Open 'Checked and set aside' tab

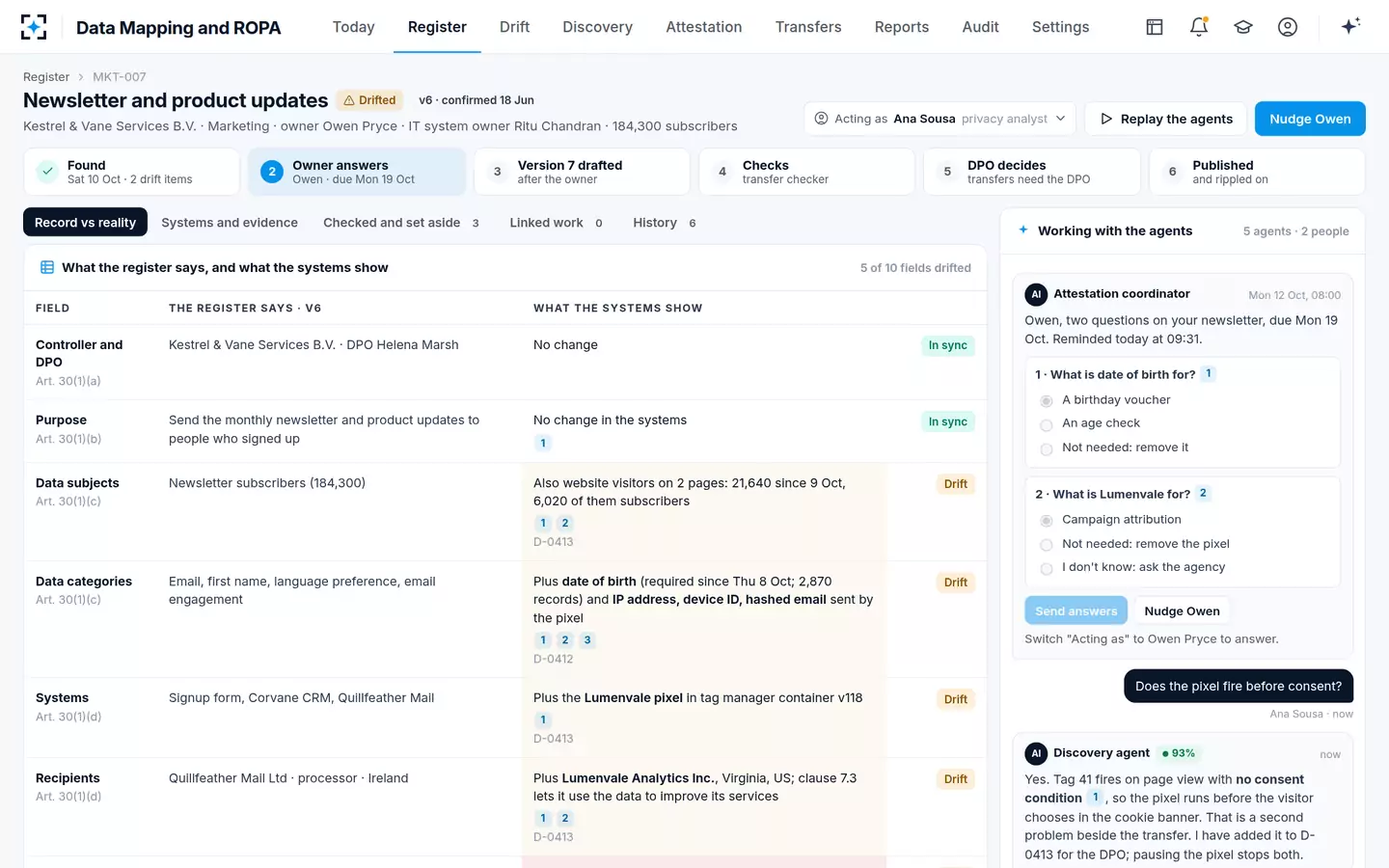(x=401, y=223)
